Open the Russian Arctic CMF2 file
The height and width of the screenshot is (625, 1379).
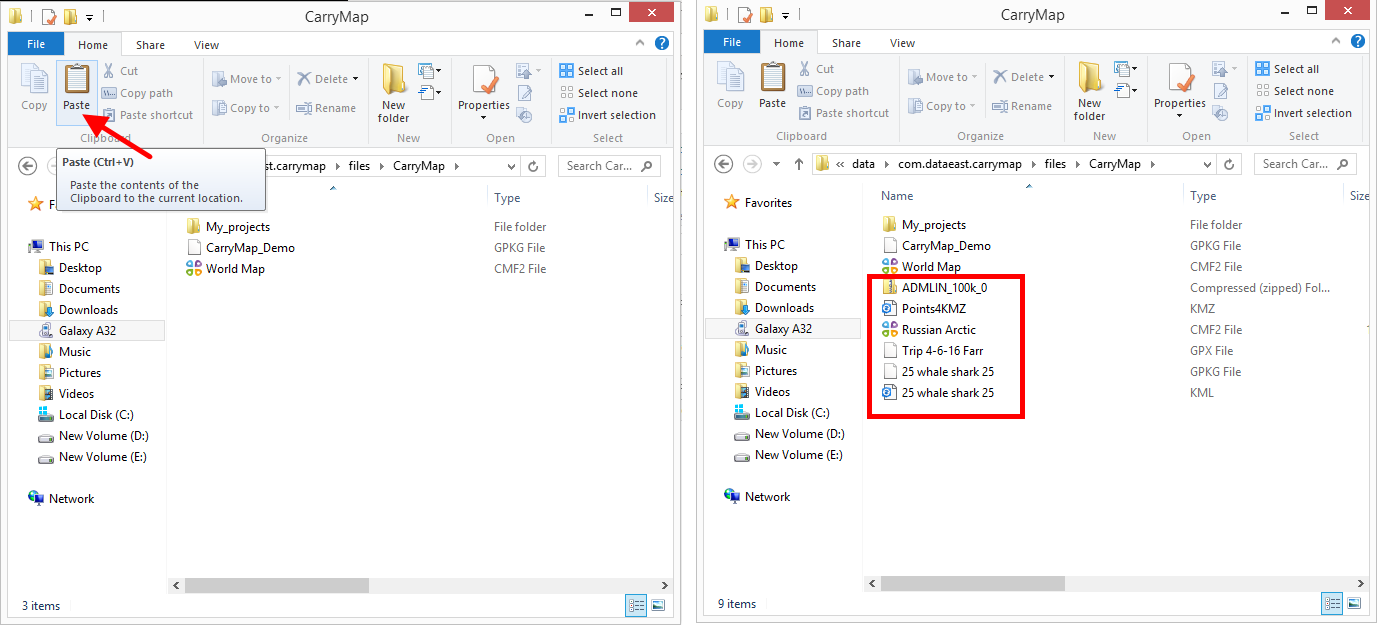[938, 329]
